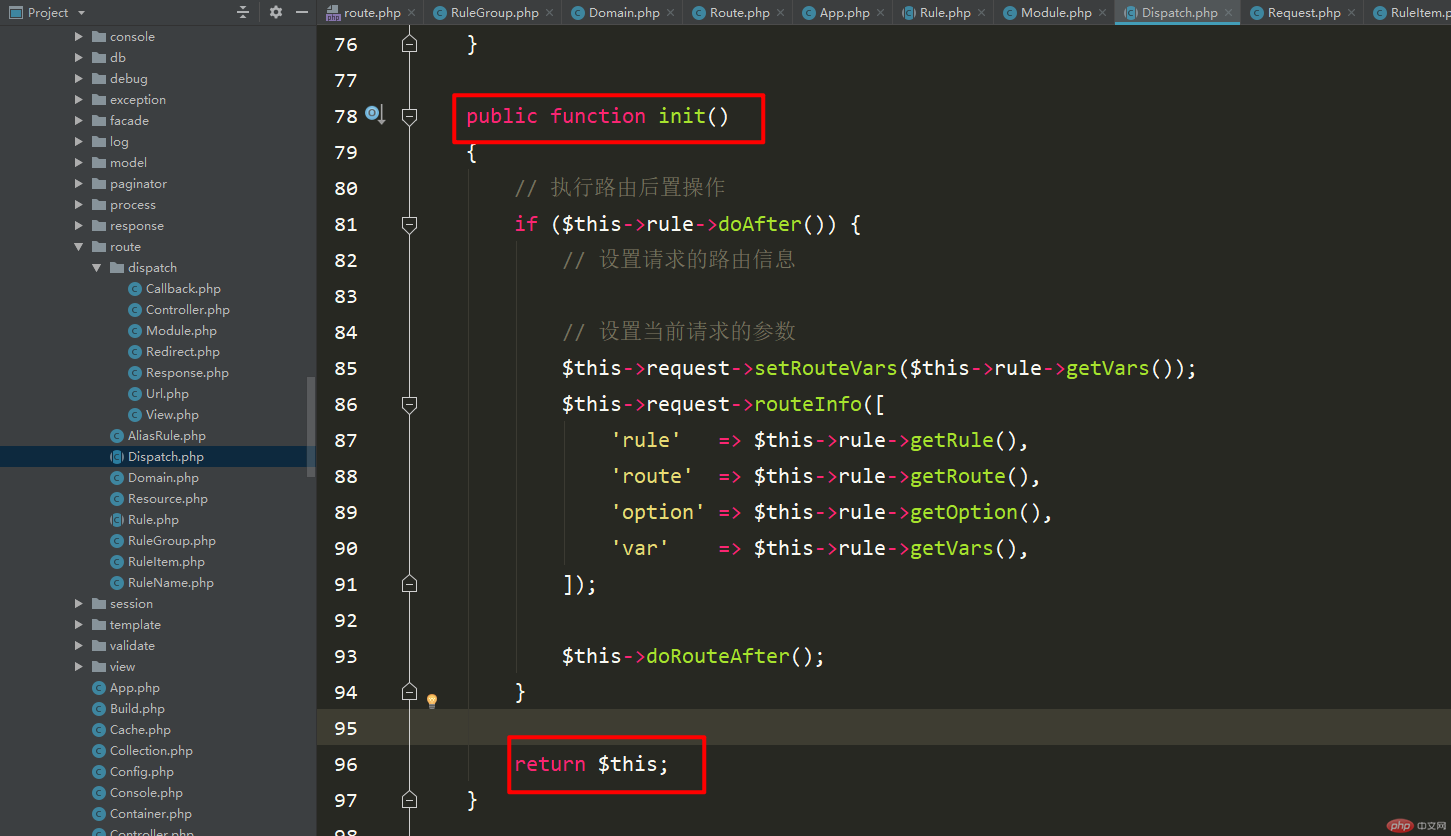Expand the facade folder

tap(79, 120)
